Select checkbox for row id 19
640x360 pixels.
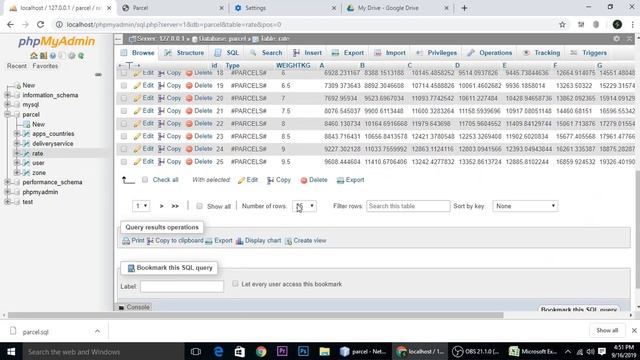point(124,86)
